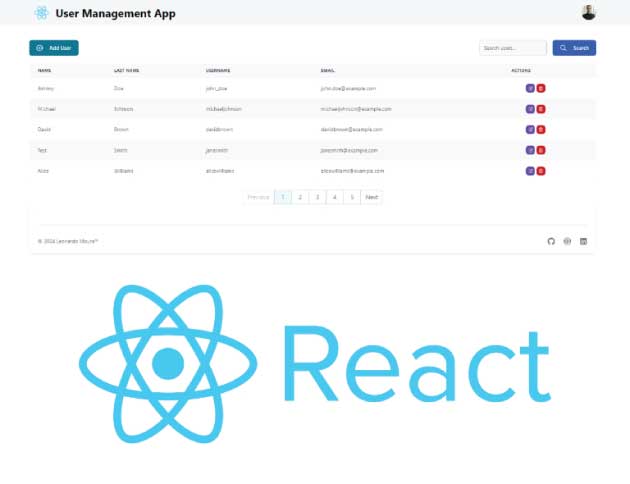Delete the janesmith user row
Screen dimensions: 630x484
click(541, 150)
